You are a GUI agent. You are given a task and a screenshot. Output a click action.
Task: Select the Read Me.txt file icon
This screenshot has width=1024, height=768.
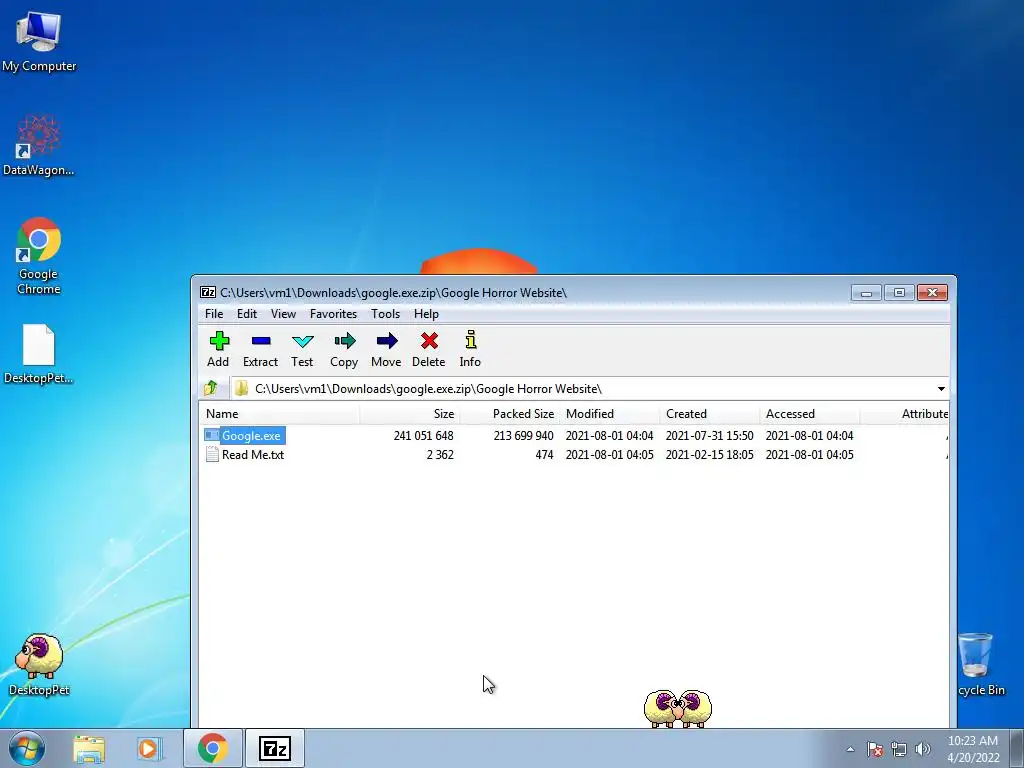pos(212,455)
